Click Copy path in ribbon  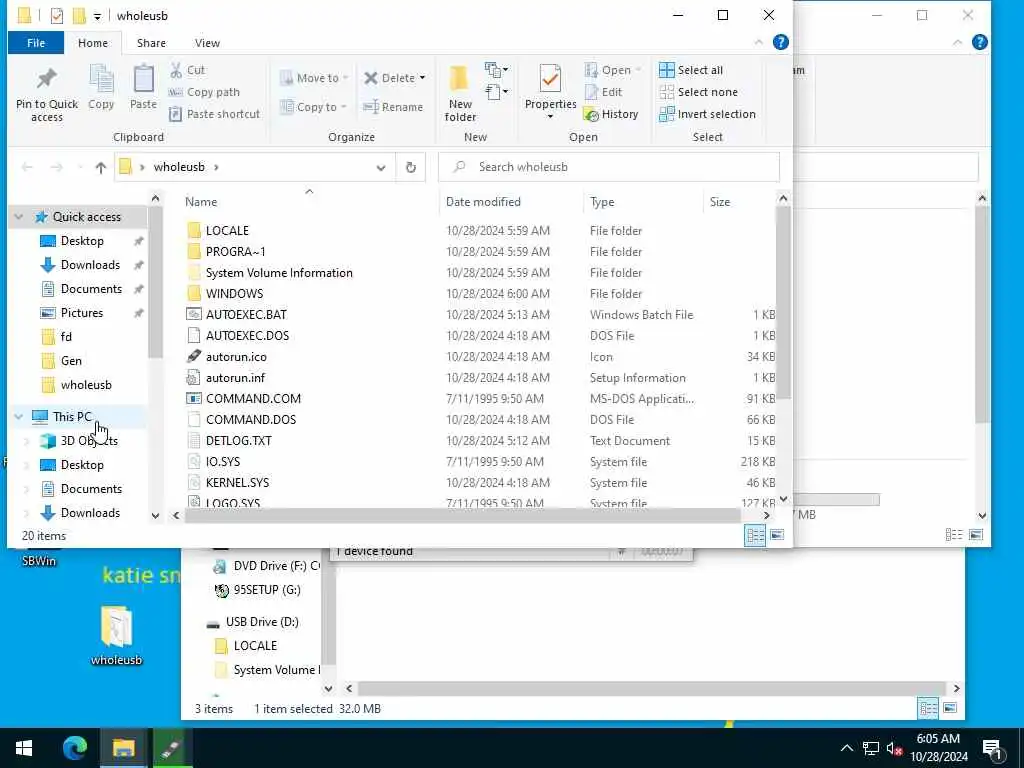point(204,92)
